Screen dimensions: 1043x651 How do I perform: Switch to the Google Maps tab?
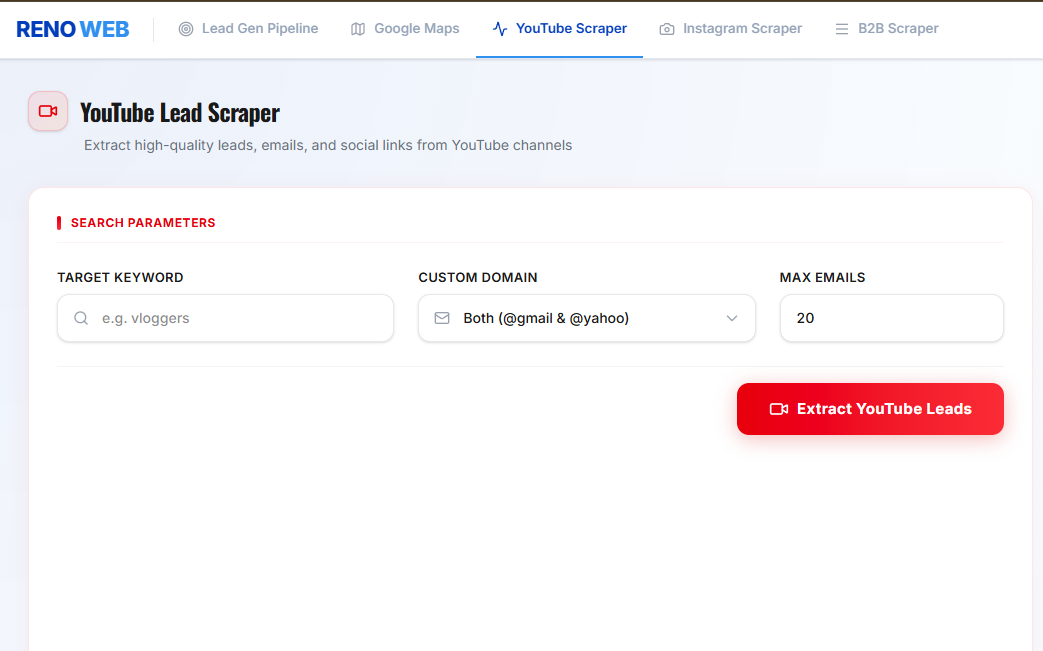pos(405,29)
